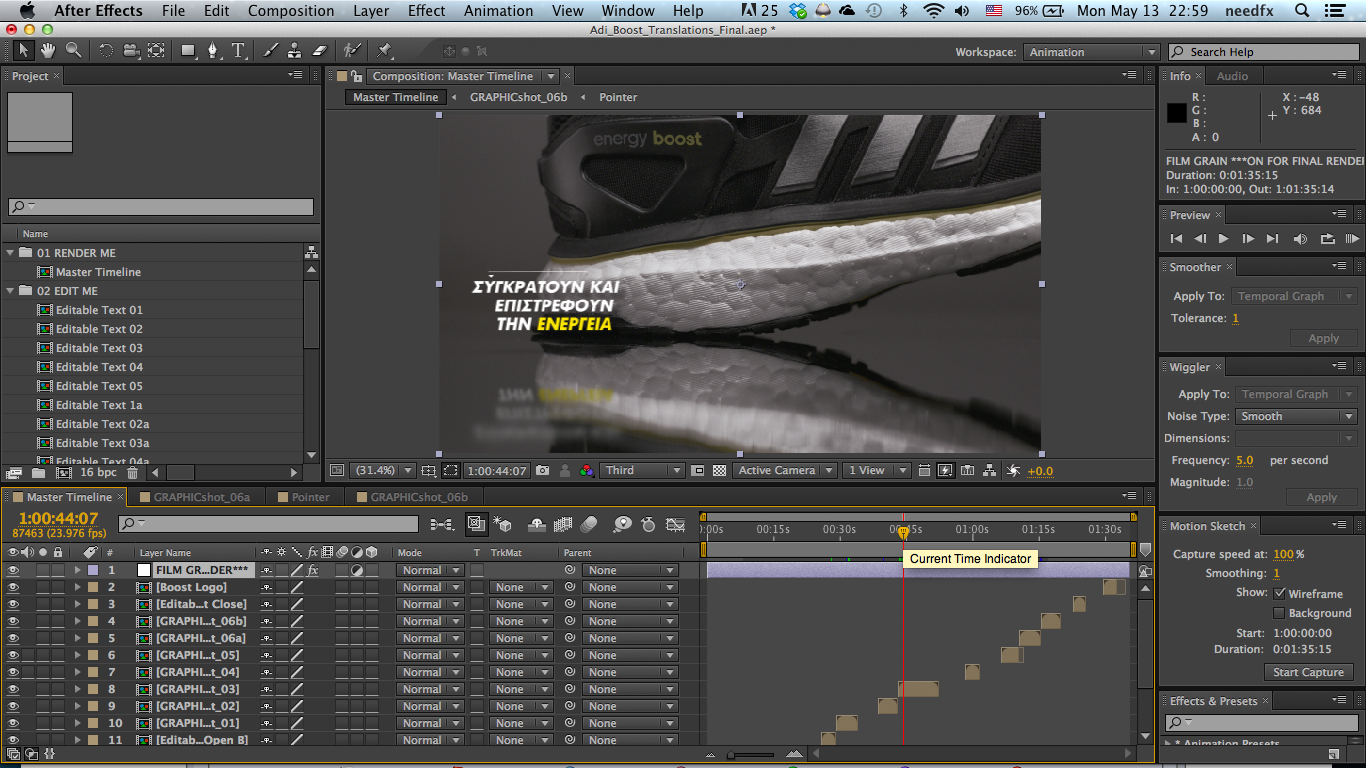Screen dimensions: 1366x768
Task: Toggle the Draft 3D timeline icon
Action: tap(503, 524)
